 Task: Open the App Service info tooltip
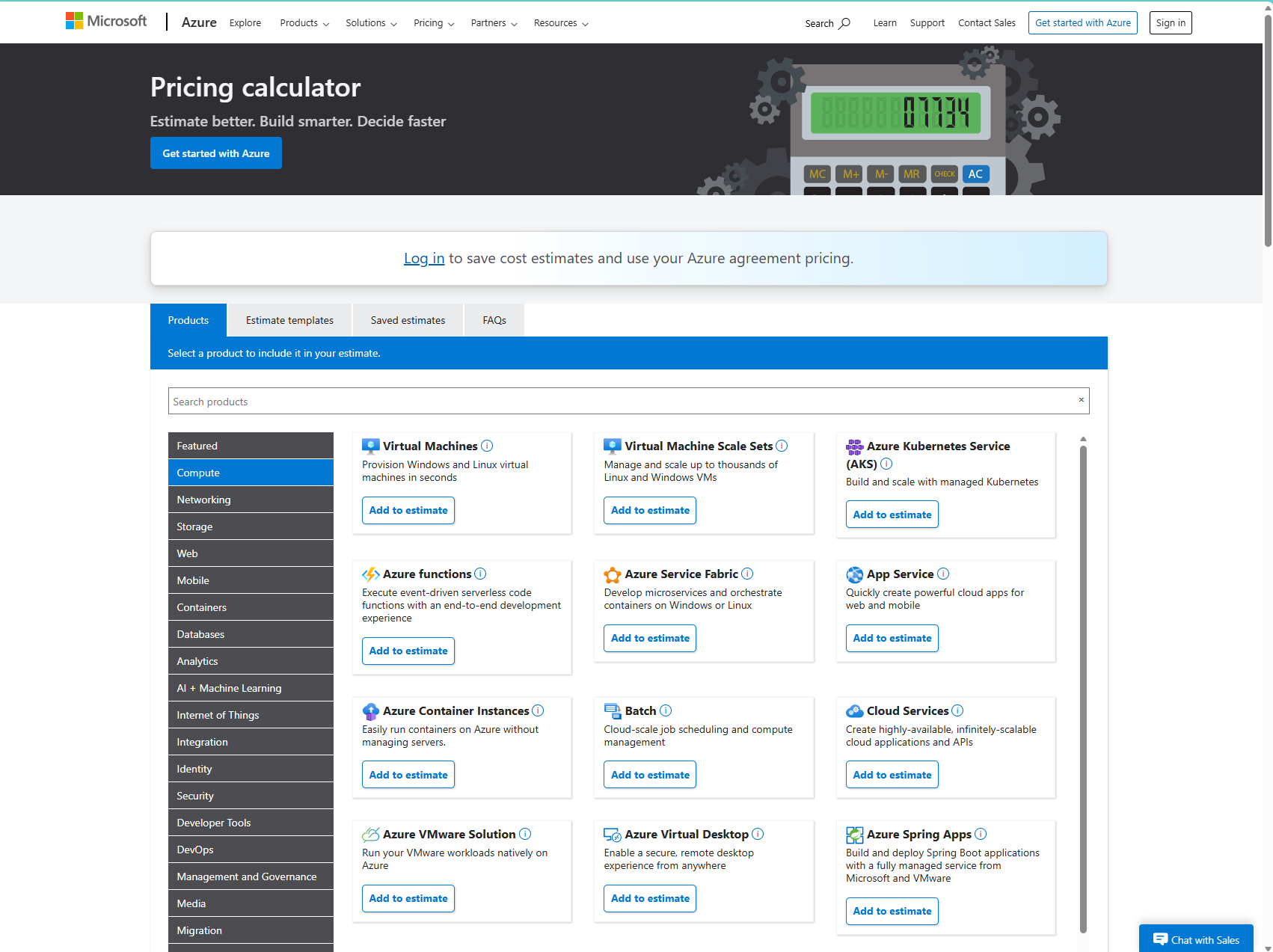click(943, 574)
